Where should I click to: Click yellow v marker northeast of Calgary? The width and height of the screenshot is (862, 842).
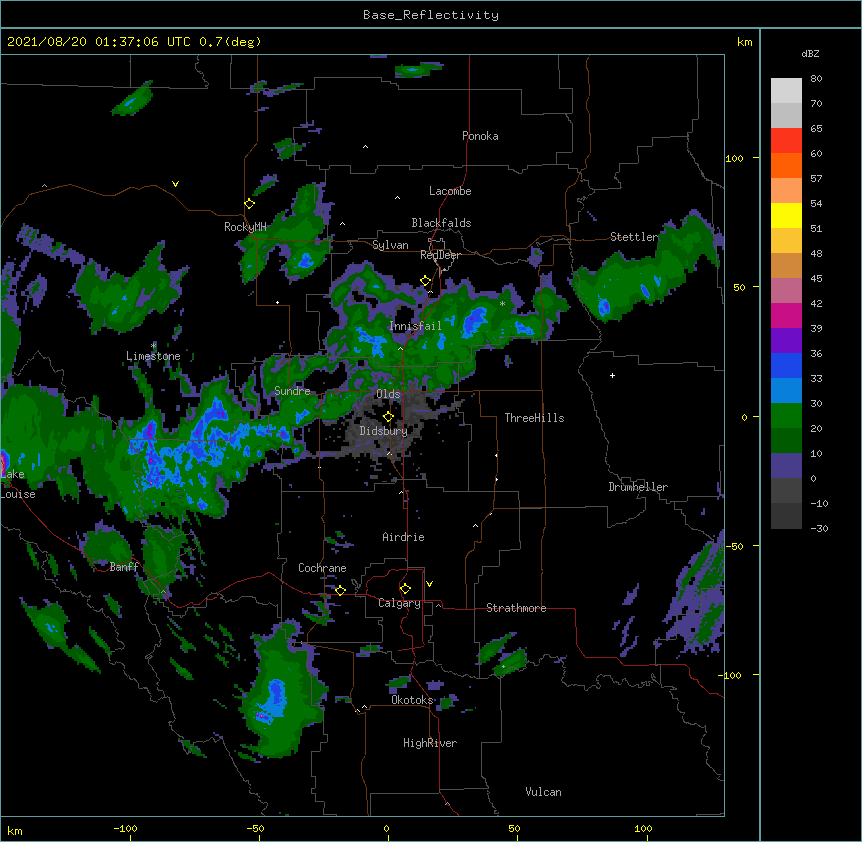coord(429,584)
